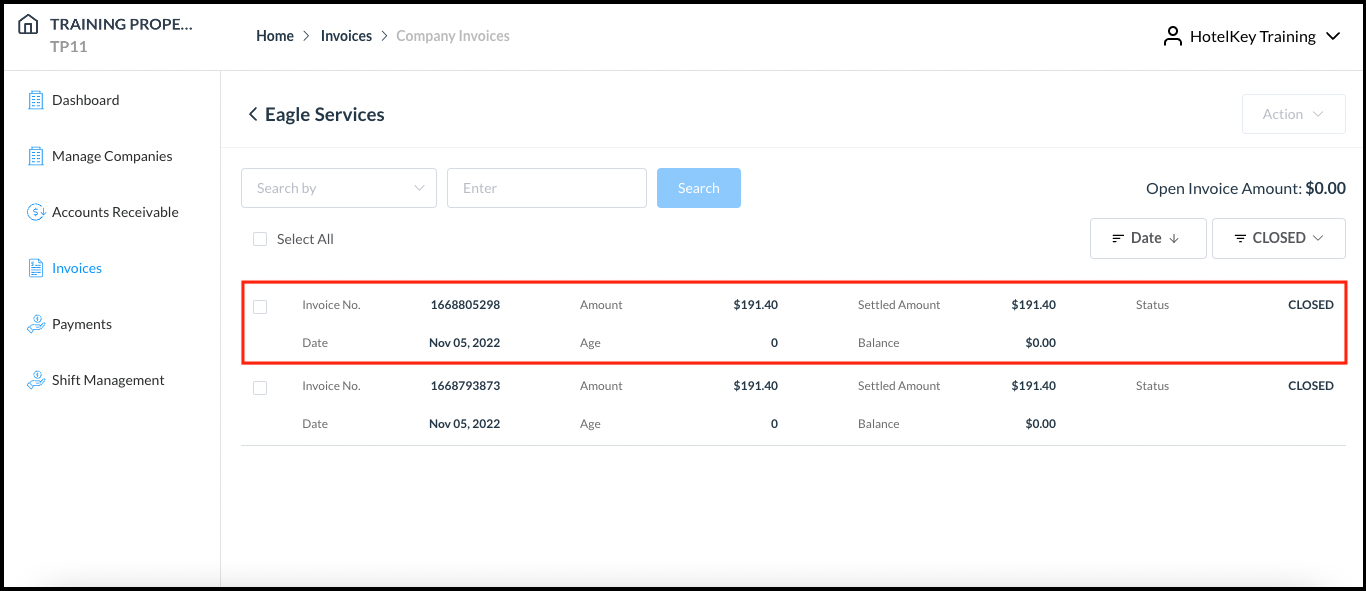Image resolution: width=1366 pixels, height=591 pixels.
Task: Click the user profile icon near HotelKey Training
Action: coord(1172,36)
